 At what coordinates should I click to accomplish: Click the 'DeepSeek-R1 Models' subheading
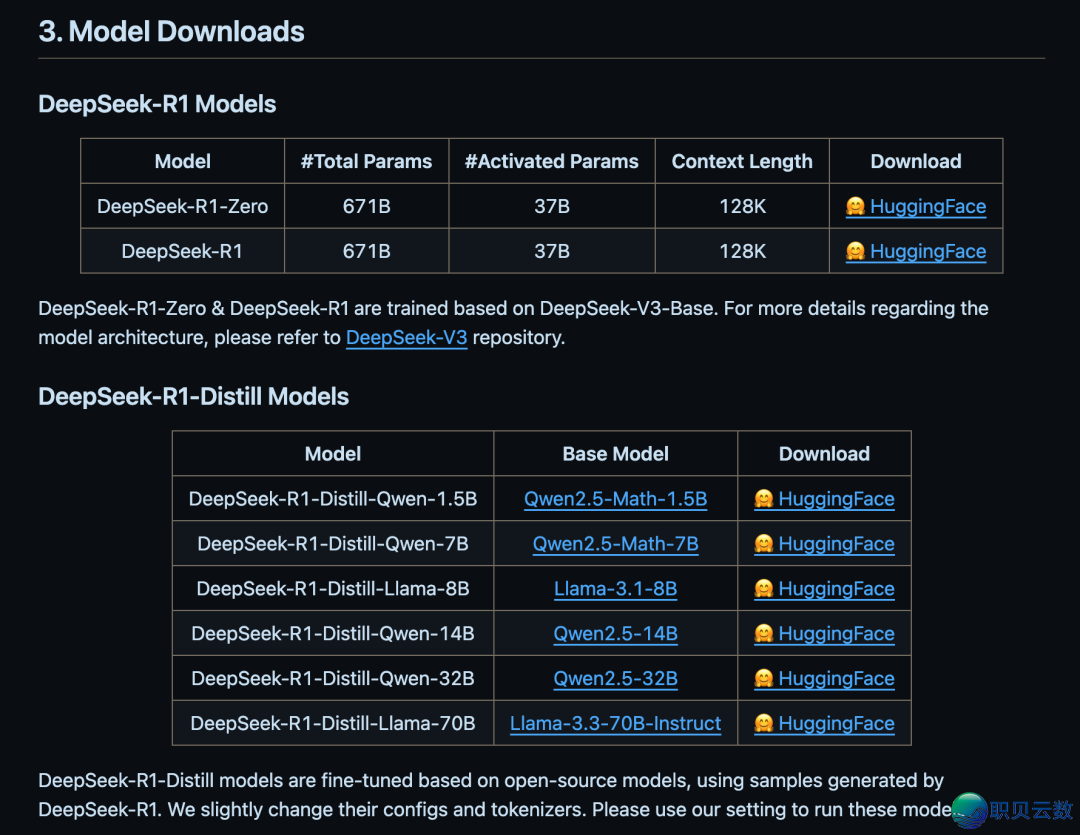pos(157,104)
